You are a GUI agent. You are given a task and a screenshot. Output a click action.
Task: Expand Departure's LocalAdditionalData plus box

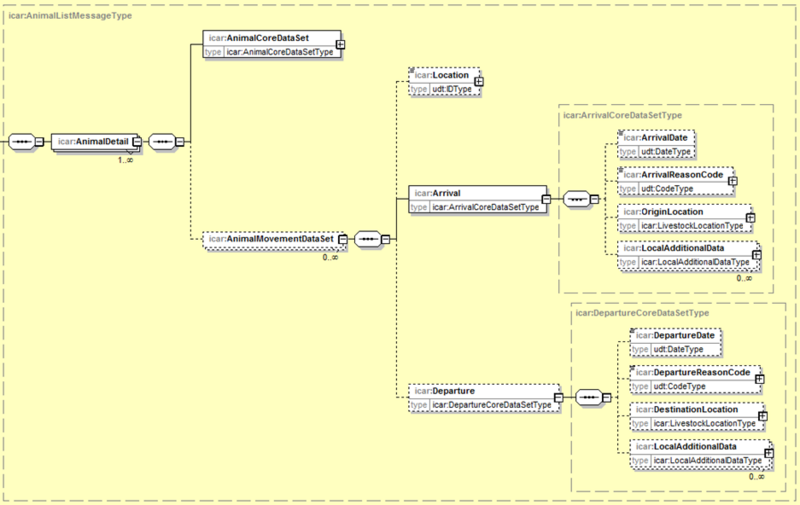click(769, 453)
